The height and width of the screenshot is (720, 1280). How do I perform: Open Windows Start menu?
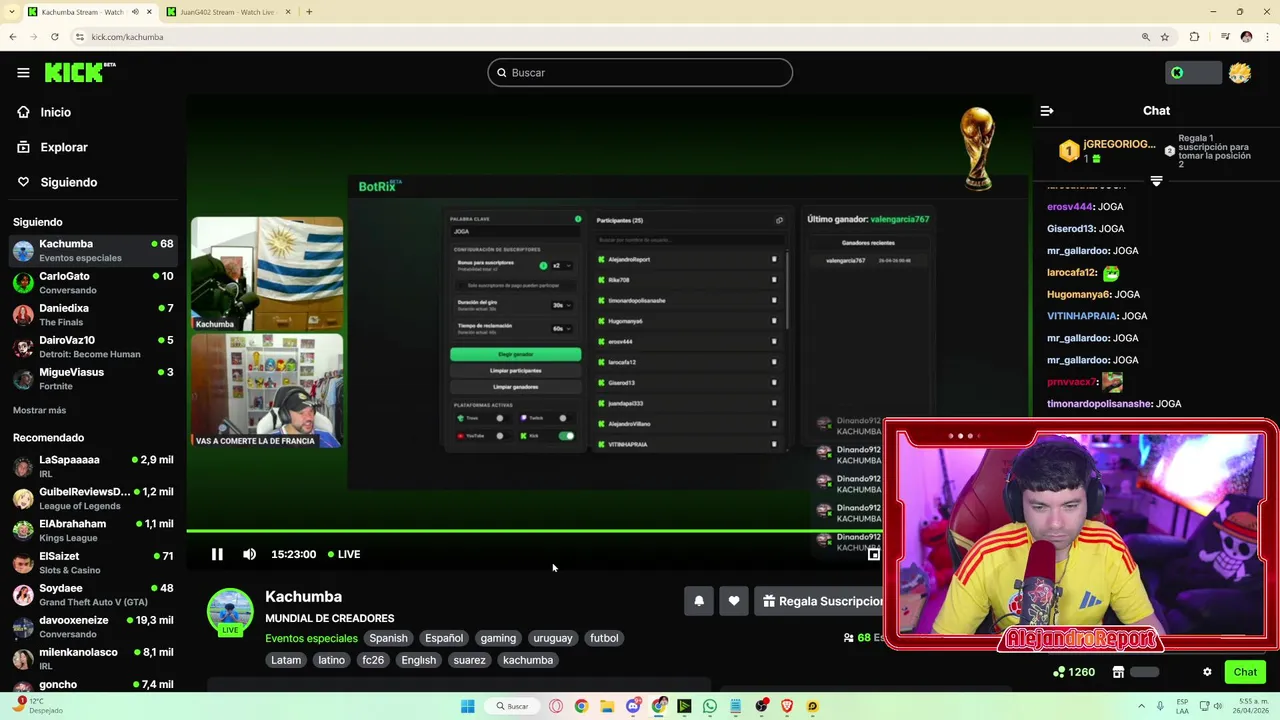pos(467,706)
